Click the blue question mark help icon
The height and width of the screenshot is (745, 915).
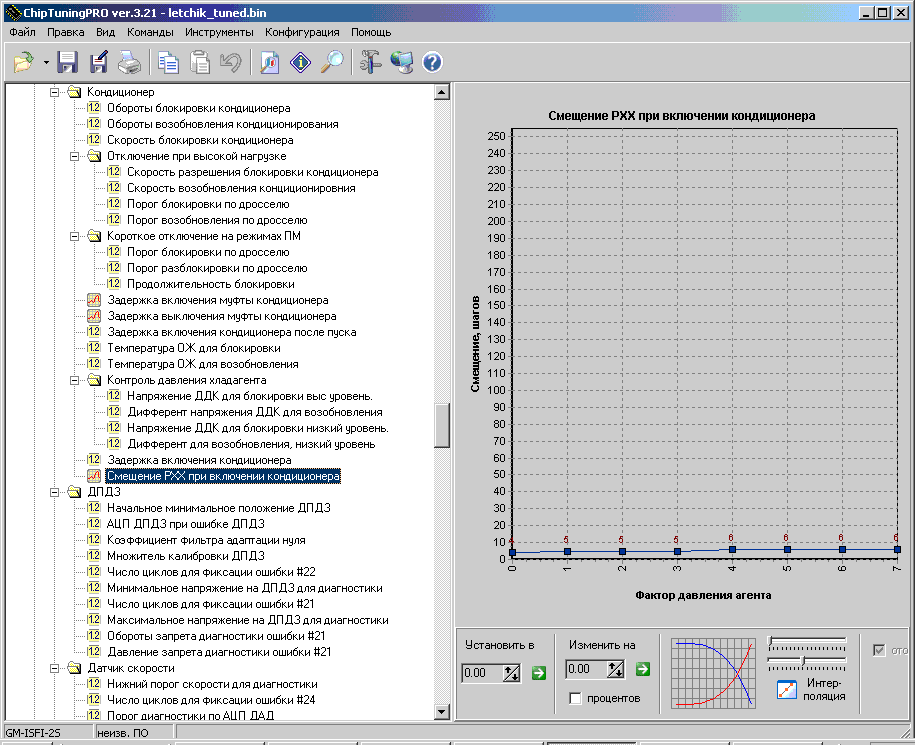point(432,63)
